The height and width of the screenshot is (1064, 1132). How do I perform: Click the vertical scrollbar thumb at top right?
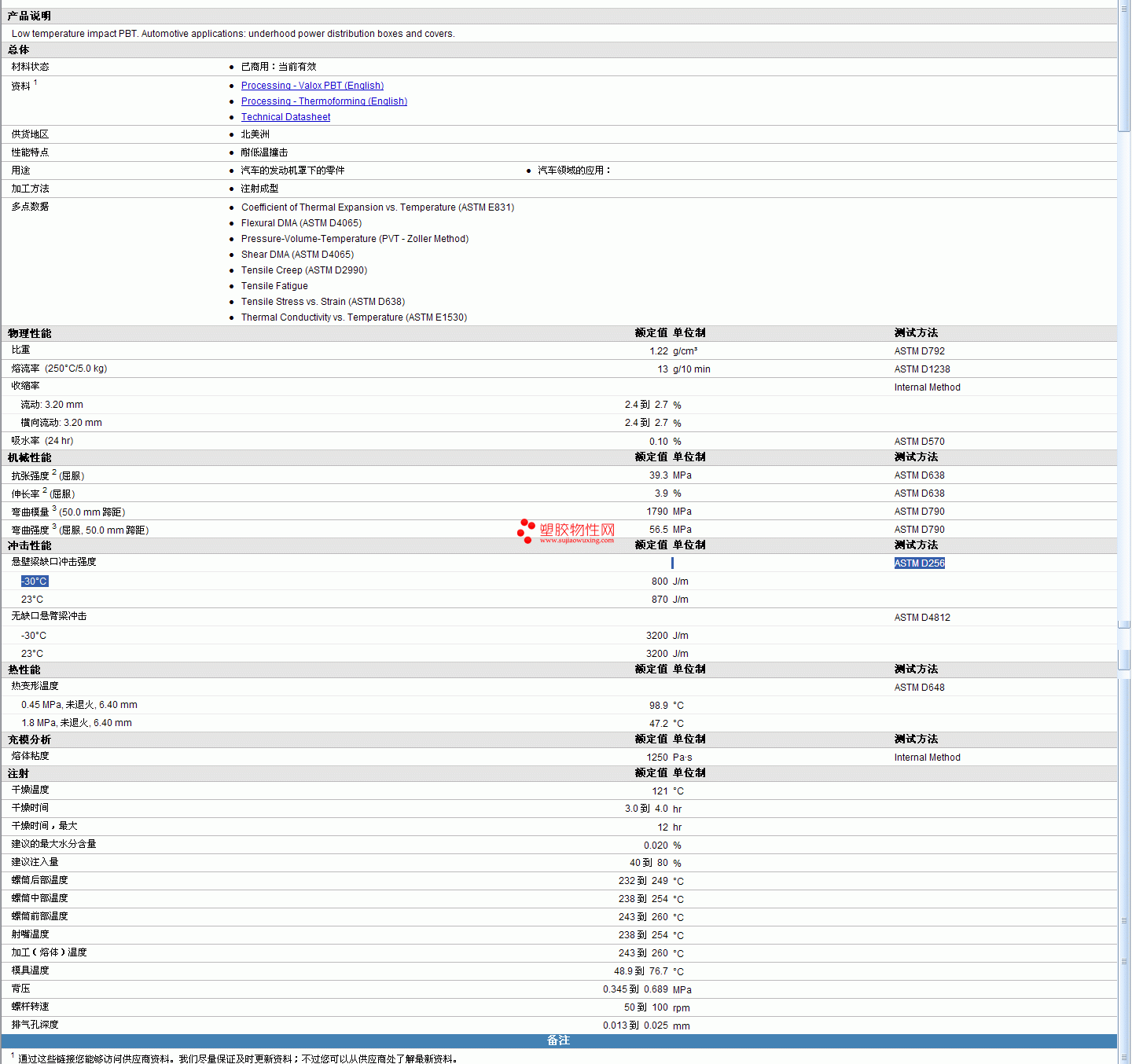click(1124, 67)
